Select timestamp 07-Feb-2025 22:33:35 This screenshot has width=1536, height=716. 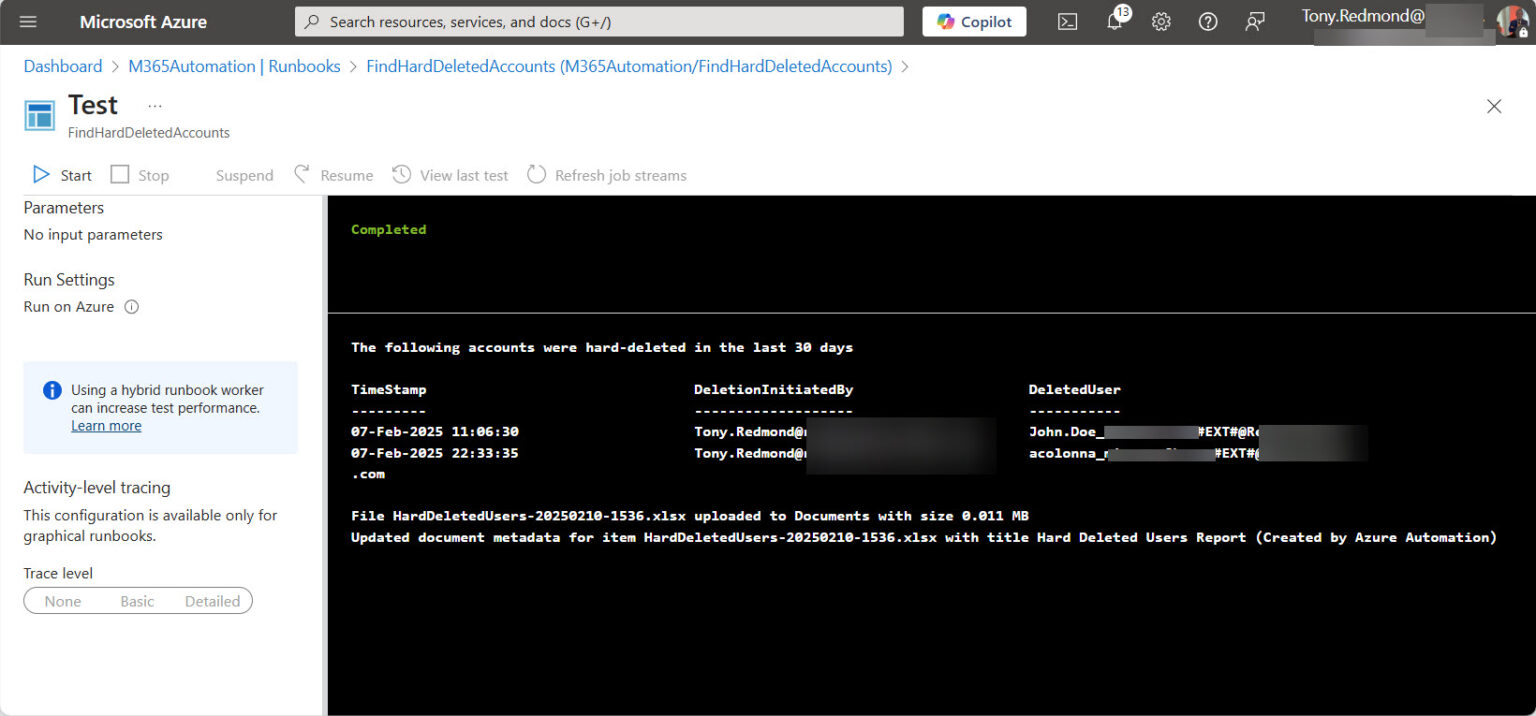[x=434, y=453]
